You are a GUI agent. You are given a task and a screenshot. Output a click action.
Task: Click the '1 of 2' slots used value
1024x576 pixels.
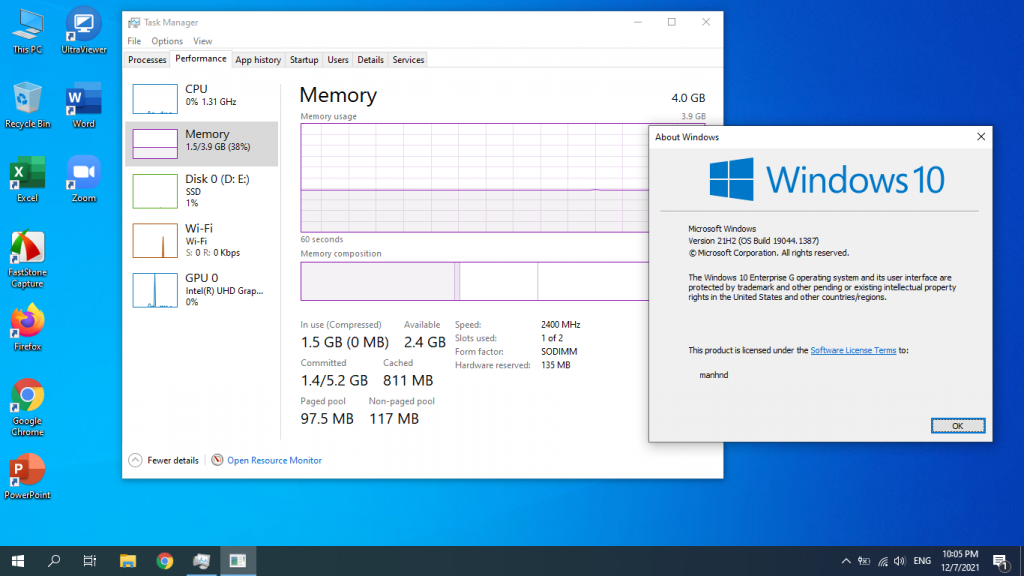[552, 338]
